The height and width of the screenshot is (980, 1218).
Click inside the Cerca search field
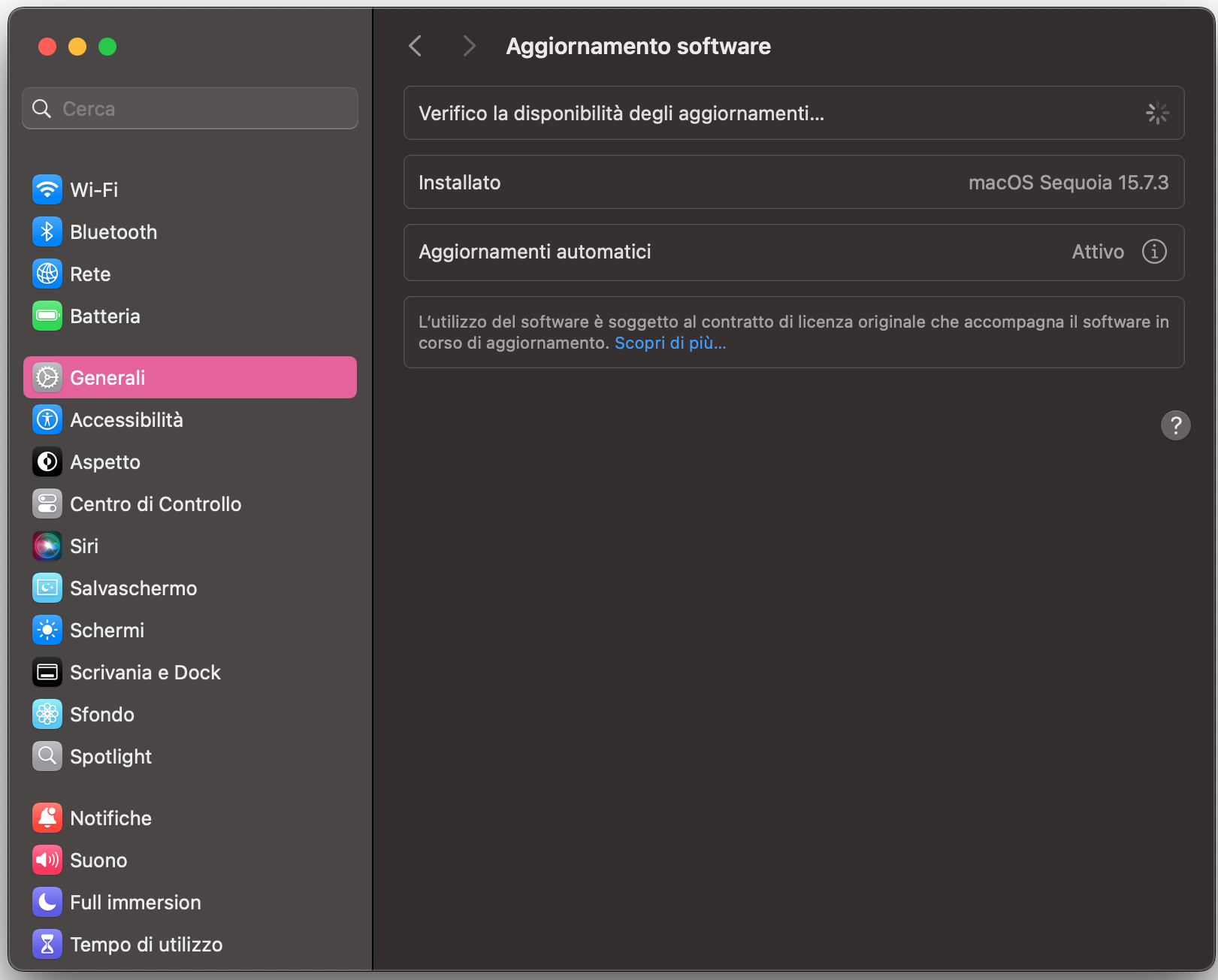[x=189, y=107]
